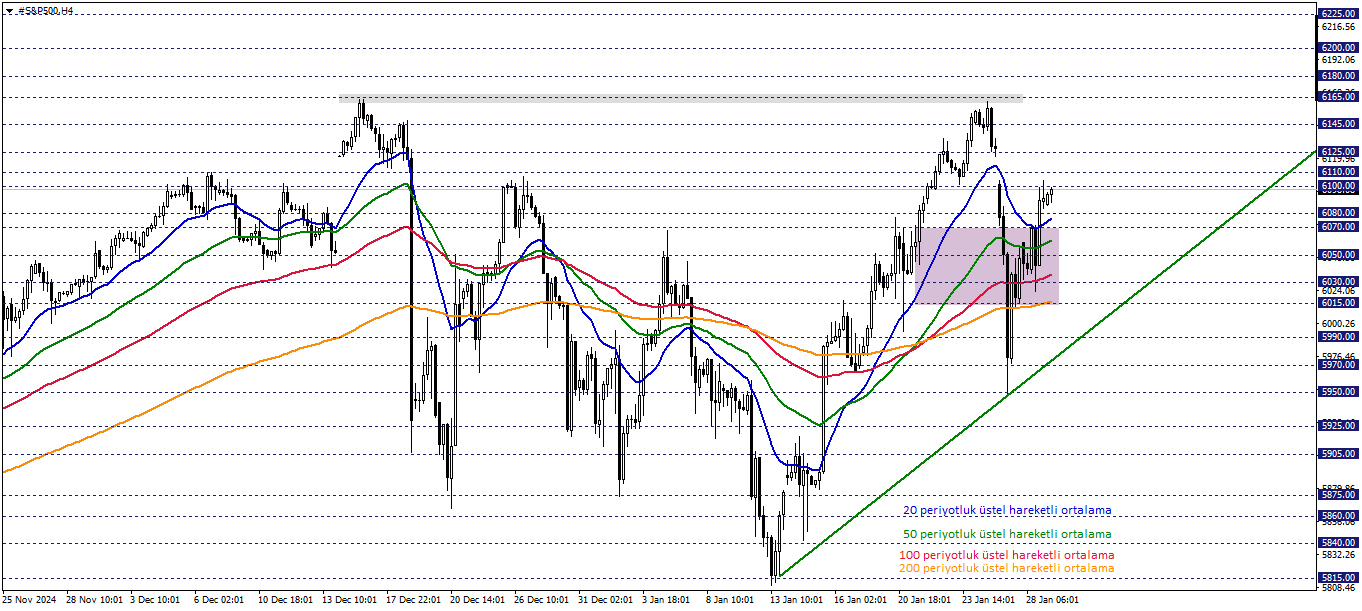Image resolution: width=1362 pixels, height=611 pixels.
Task: Click the 6015.00 price level label
Action: pos(1338,303)
